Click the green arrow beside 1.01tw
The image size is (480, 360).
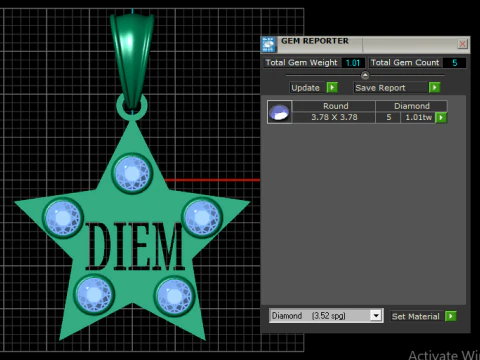[x=441, y=117]
